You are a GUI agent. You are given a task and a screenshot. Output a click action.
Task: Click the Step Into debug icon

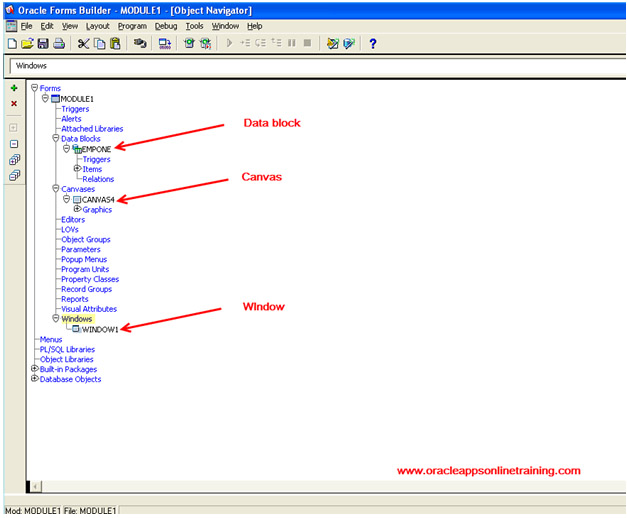tap(245, 43)
